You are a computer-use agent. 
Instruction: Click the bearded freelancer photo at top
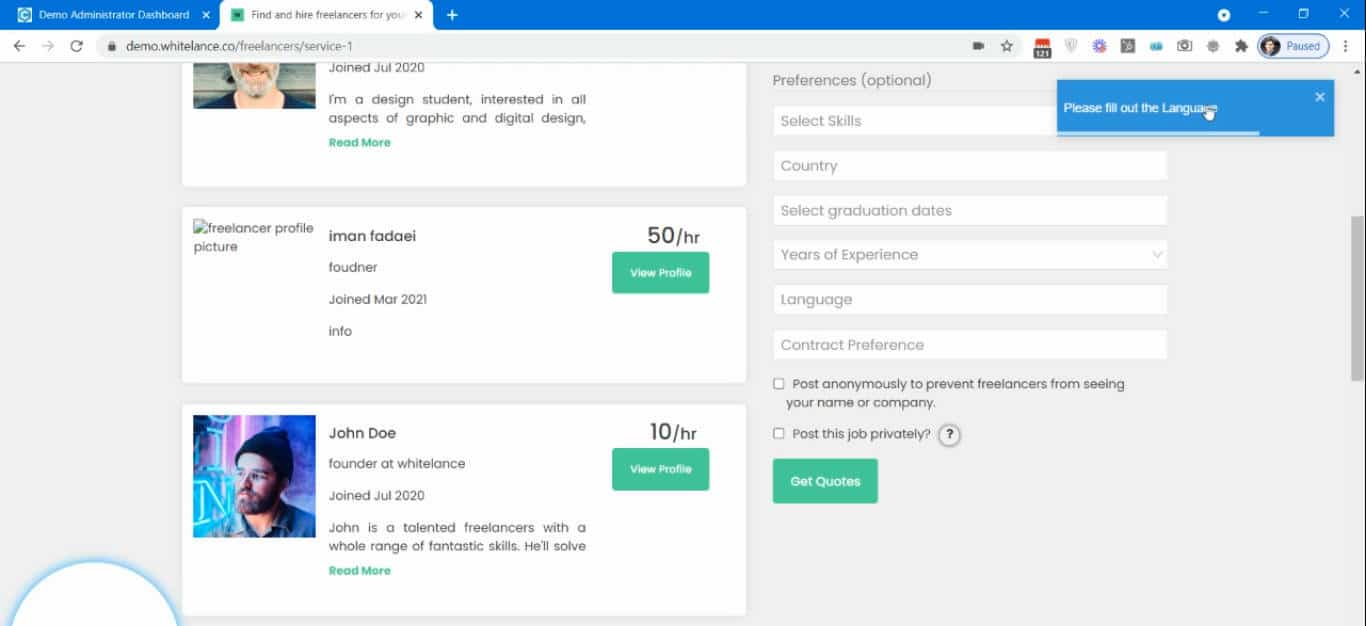tap(254, 85)
